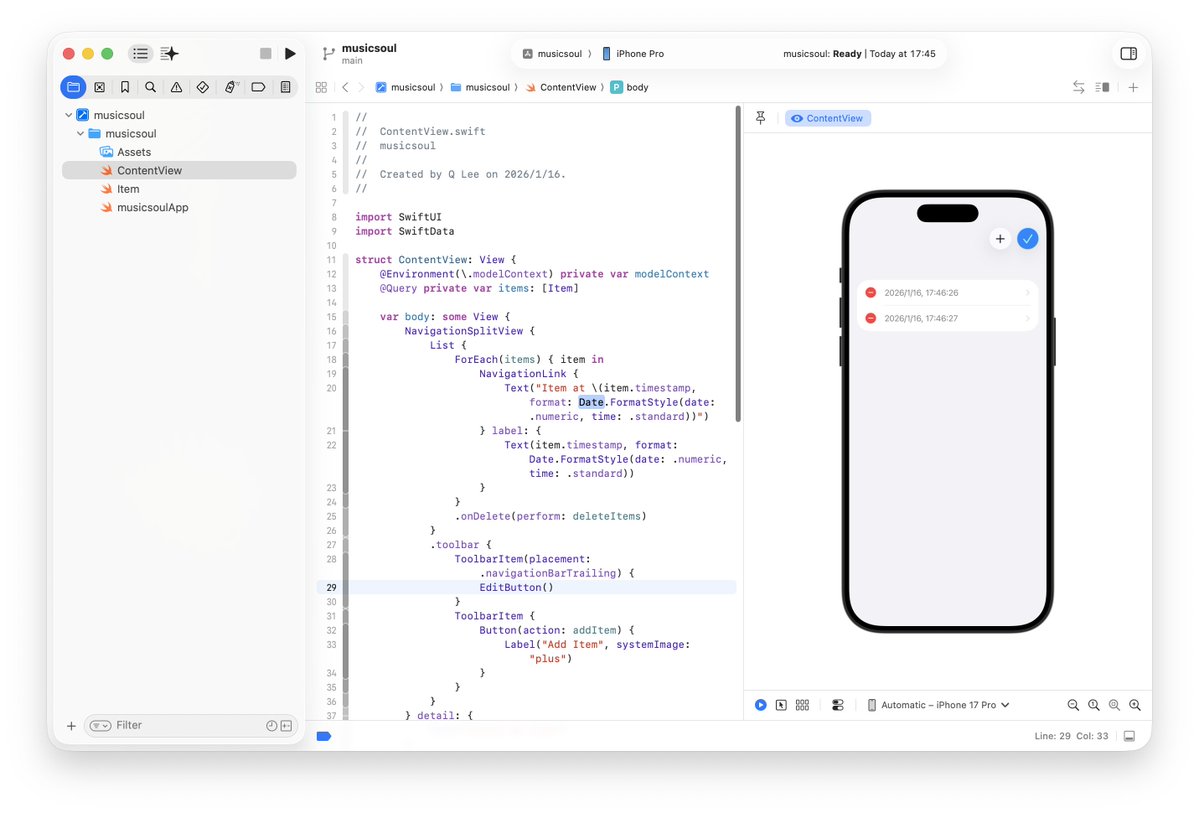The height and width of the screenshot is (813, 1199).
Task: Tap the plus button in the iPhone preview
Action: [x=999, y=239]
